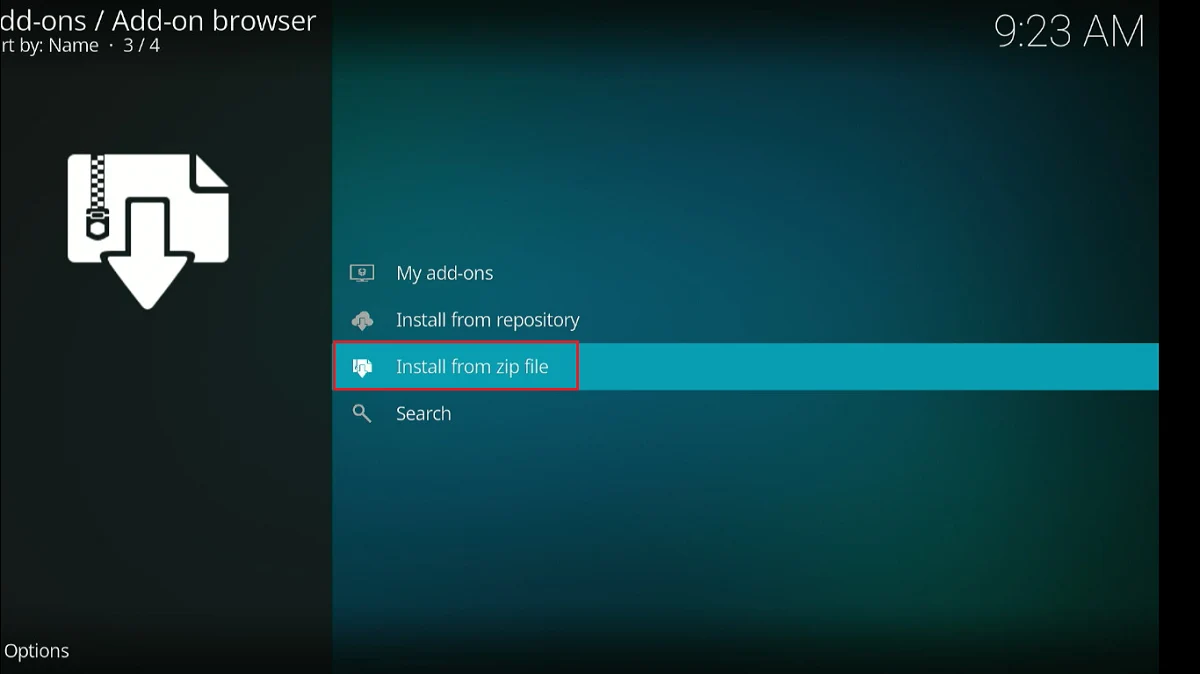The height and width of the screenshot is (674, 1200).
Task: Select Install from repository label
Action: (487, 320)
